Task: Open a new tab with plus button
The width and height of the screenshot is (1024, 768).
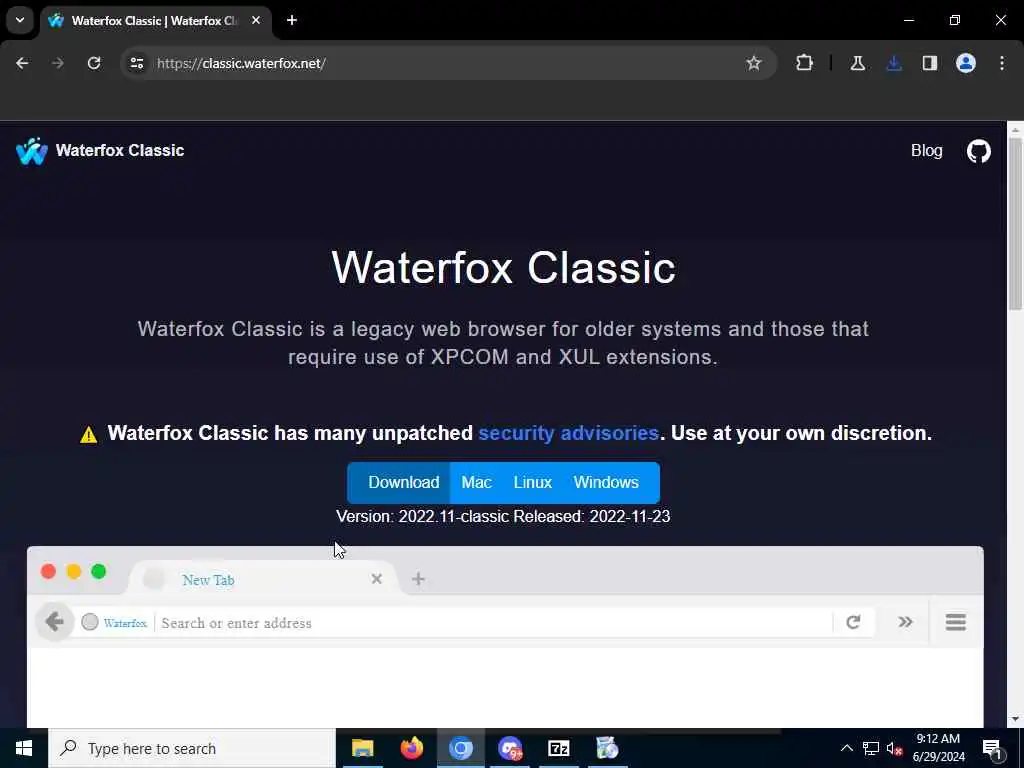Action: (292, 20)
